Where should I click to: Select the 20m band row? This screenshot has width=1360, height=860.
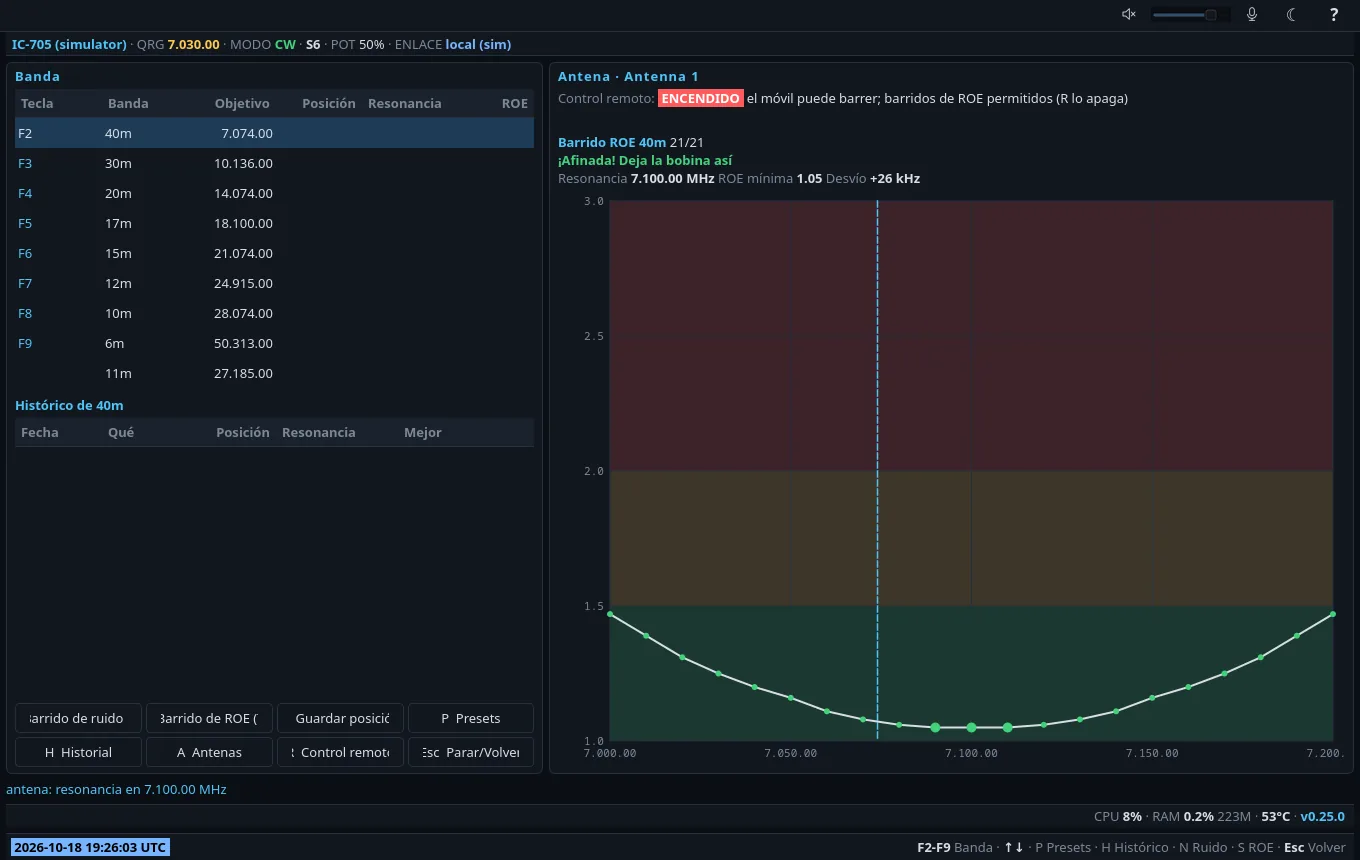coord(274,193)
